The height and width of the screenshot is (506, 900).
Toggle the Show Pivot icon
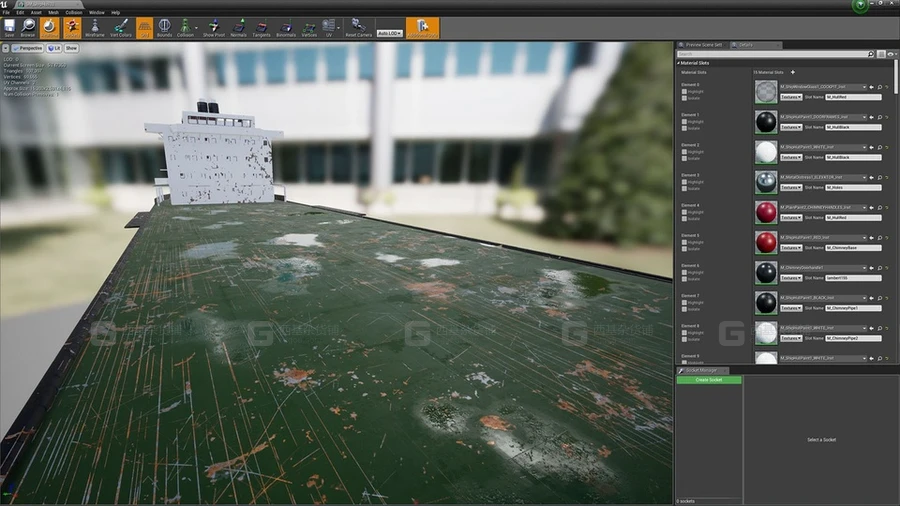(214, 27)
